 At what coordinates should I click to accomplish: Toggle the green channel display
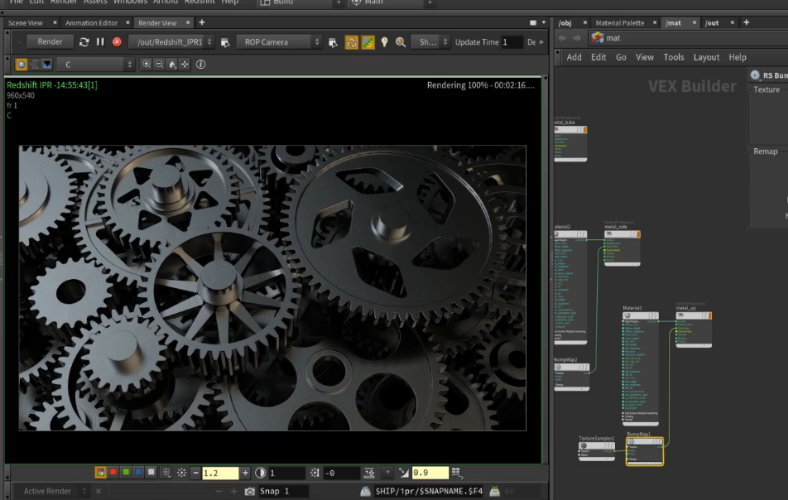[x=125, y=473]
